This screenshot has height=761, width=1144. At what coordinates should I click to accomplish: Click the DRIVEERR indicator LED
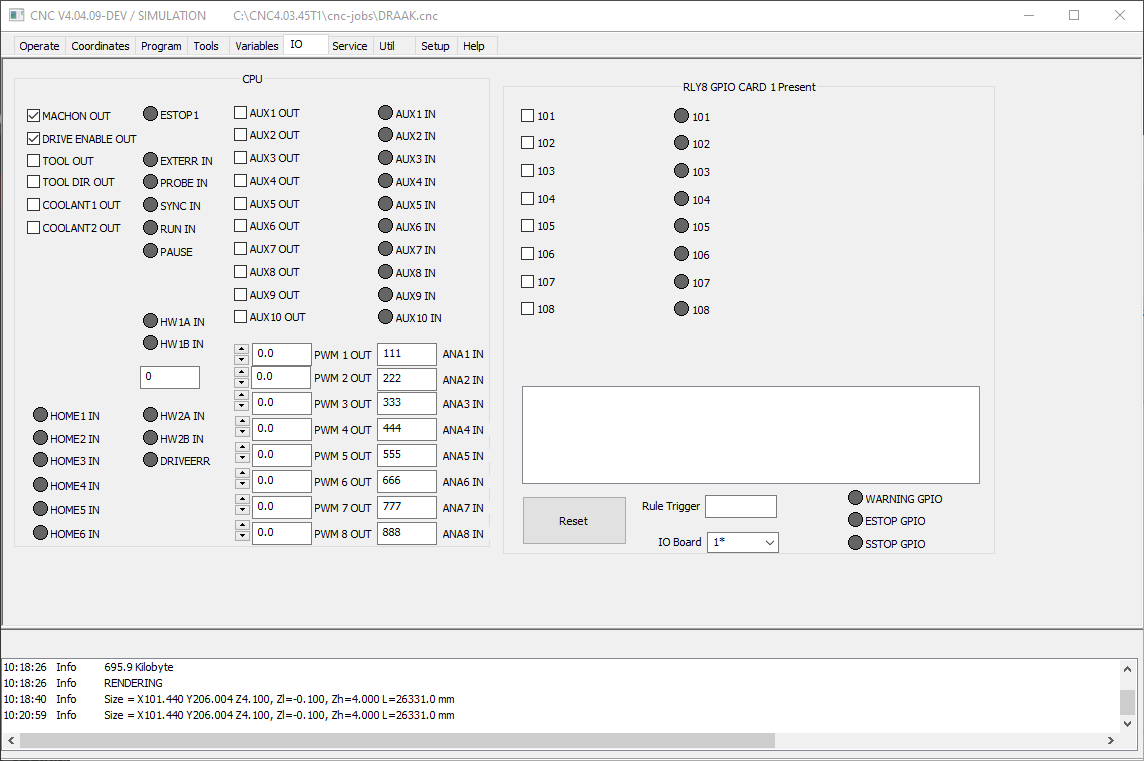[x=150, y=460]
